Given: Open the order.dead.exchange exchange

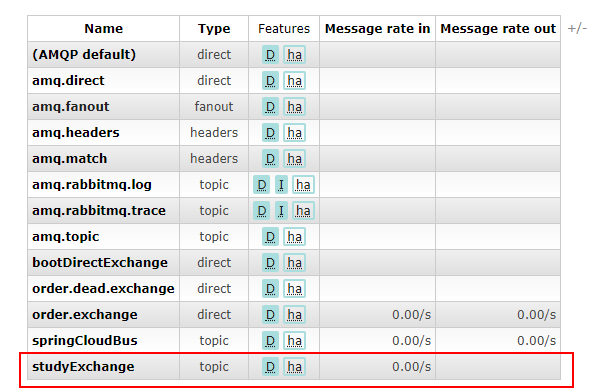Looking at the screenshot, I should pos(103,289).
